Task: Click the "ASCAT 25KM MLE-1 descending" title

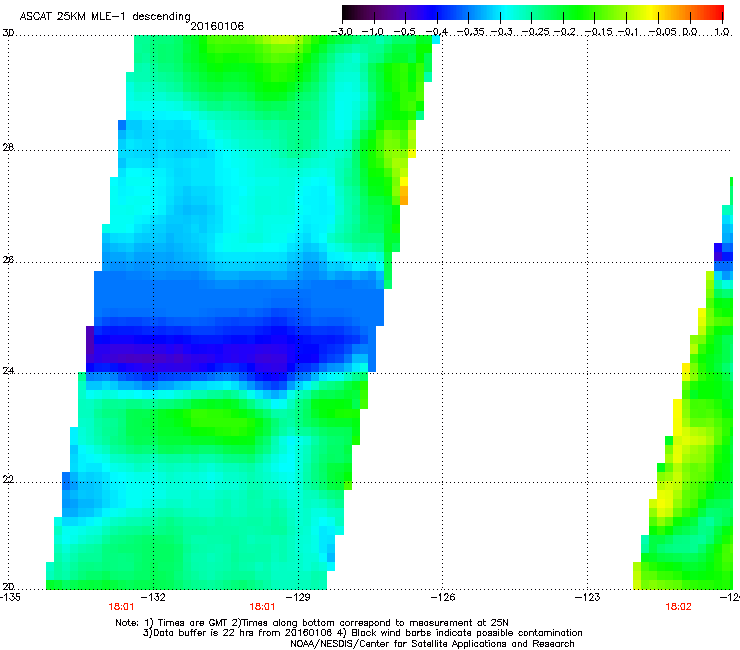Action: coord(105,17)
